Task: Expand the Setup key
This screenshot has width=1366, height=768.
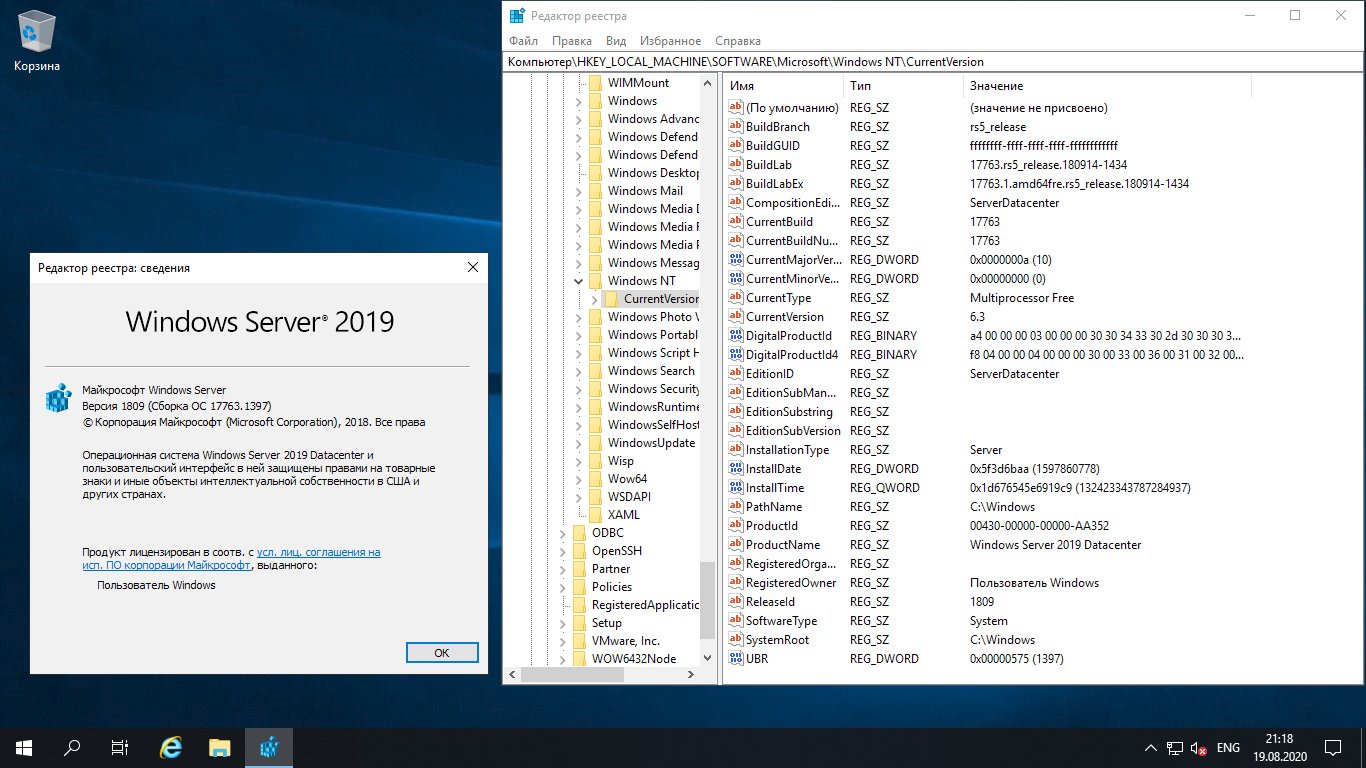Action: 562,623
